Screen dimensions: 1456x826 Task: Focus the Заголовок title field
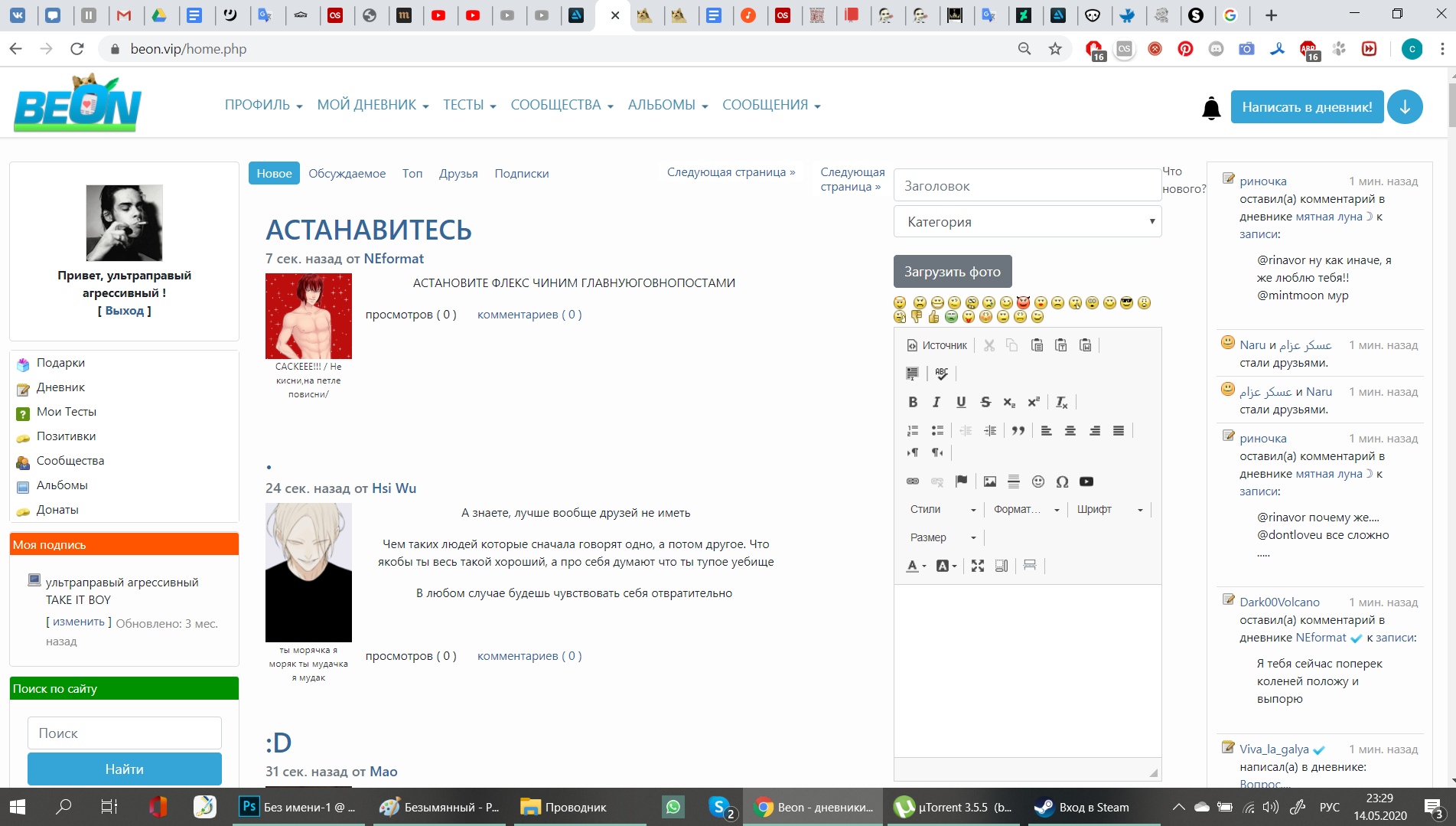click(x=1028, y=186)
